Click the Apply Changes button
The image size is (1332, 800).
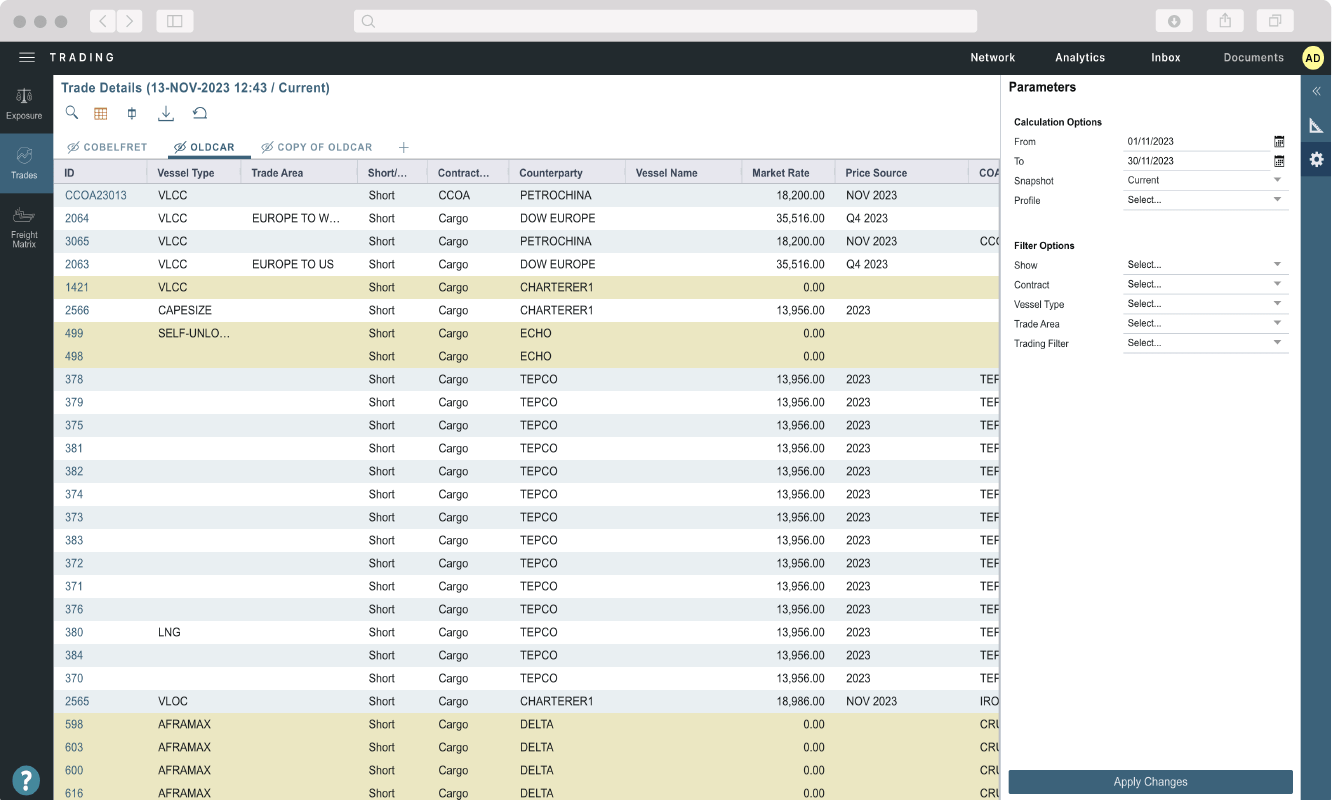[1150, 782]
